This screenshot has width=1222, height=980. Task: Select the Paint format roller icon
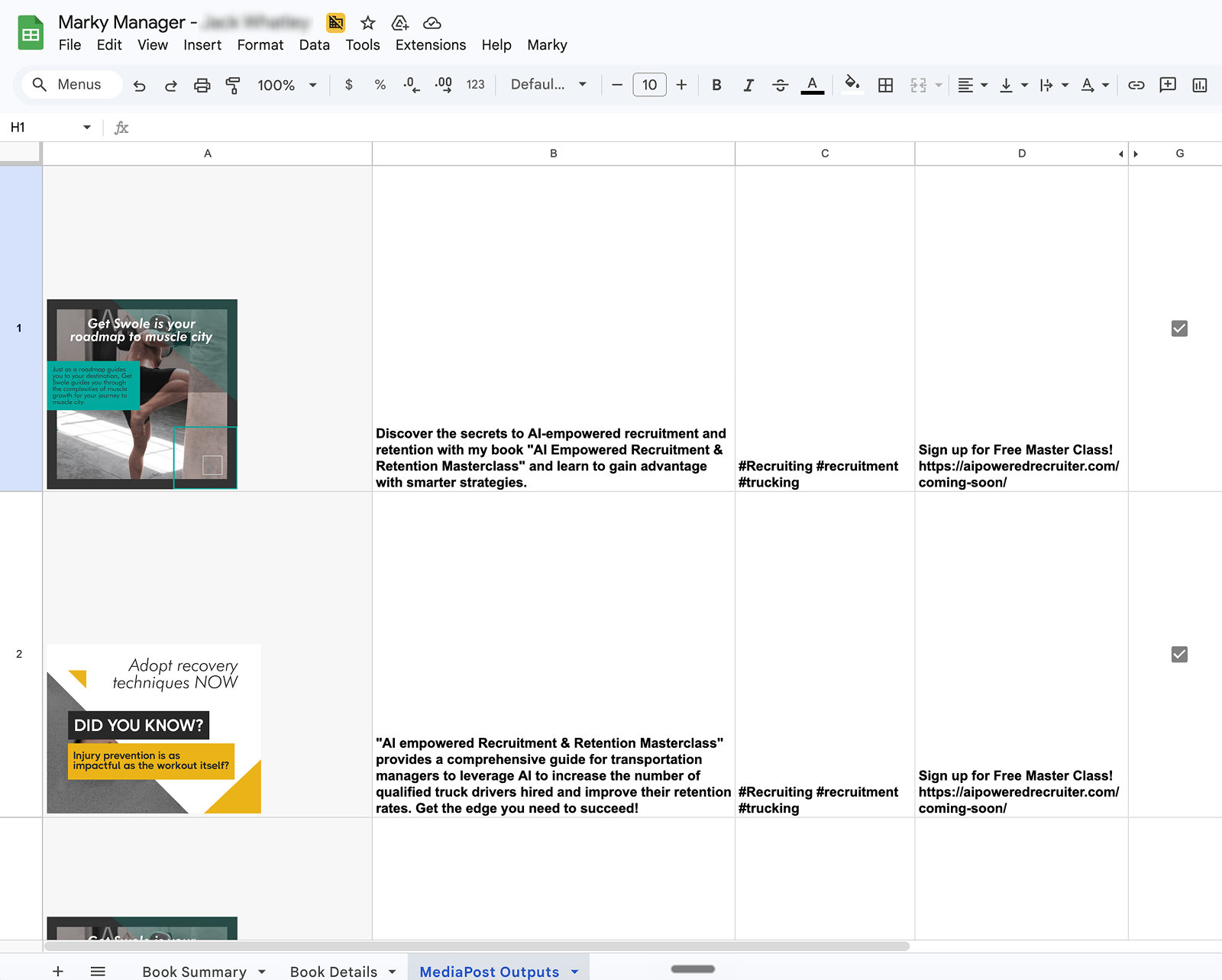coord(233,85)
